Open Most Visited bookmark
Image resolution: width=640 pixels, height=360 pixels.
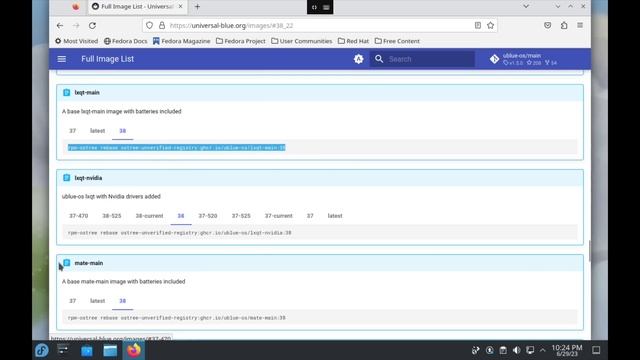pyautogui.click(x=77, y=41)
